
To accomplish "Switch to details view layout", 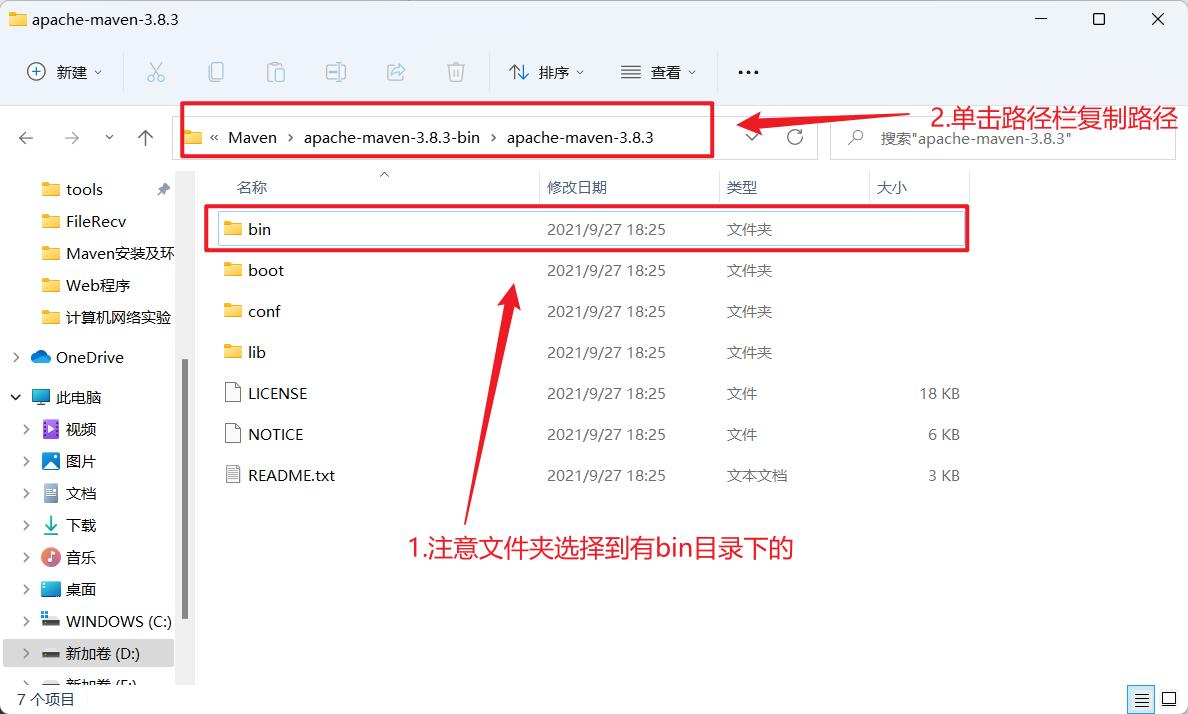I will (x=1138, y=699).
